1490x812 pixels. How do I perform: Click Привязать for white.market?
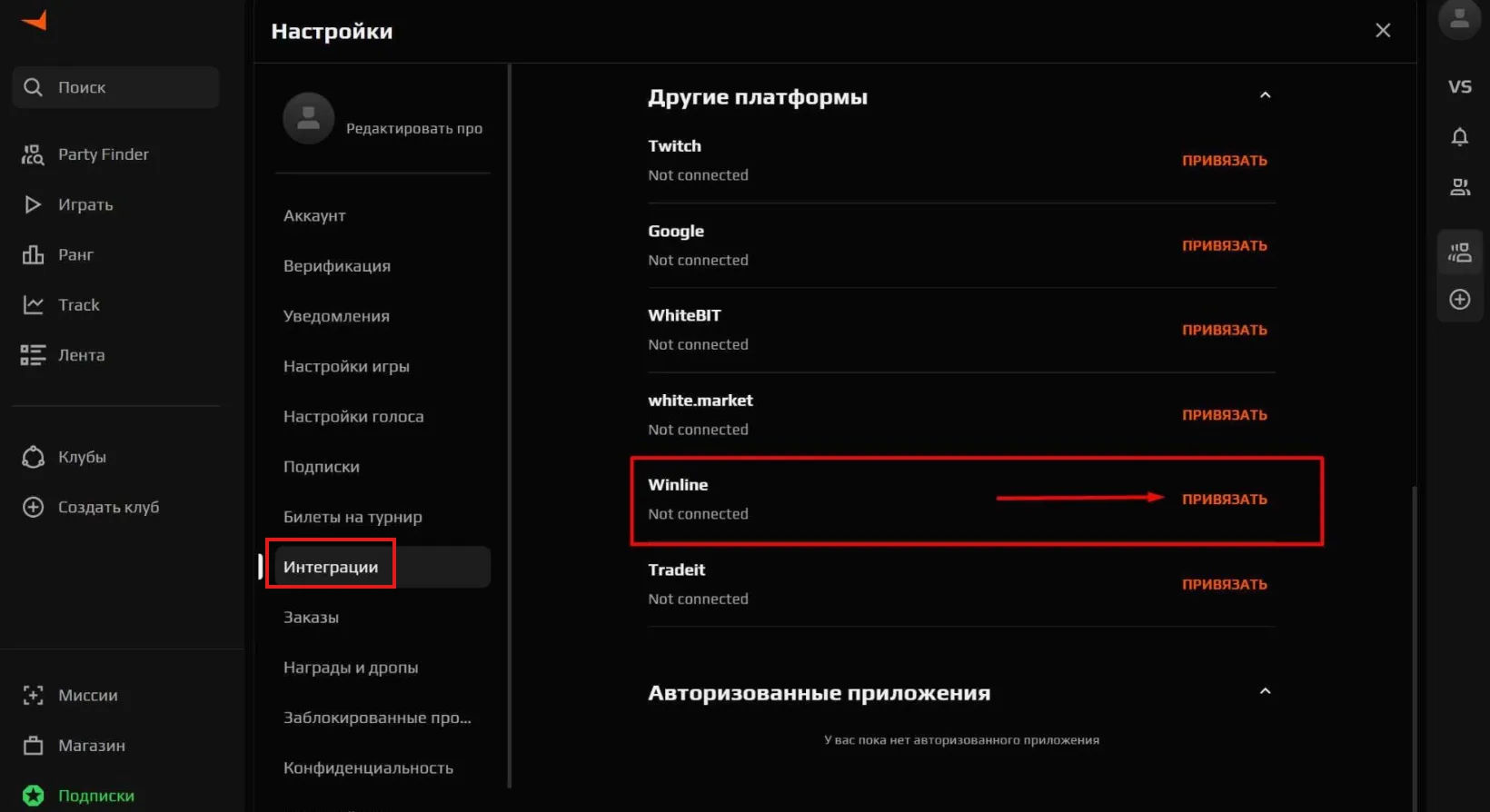point(1224,415)
